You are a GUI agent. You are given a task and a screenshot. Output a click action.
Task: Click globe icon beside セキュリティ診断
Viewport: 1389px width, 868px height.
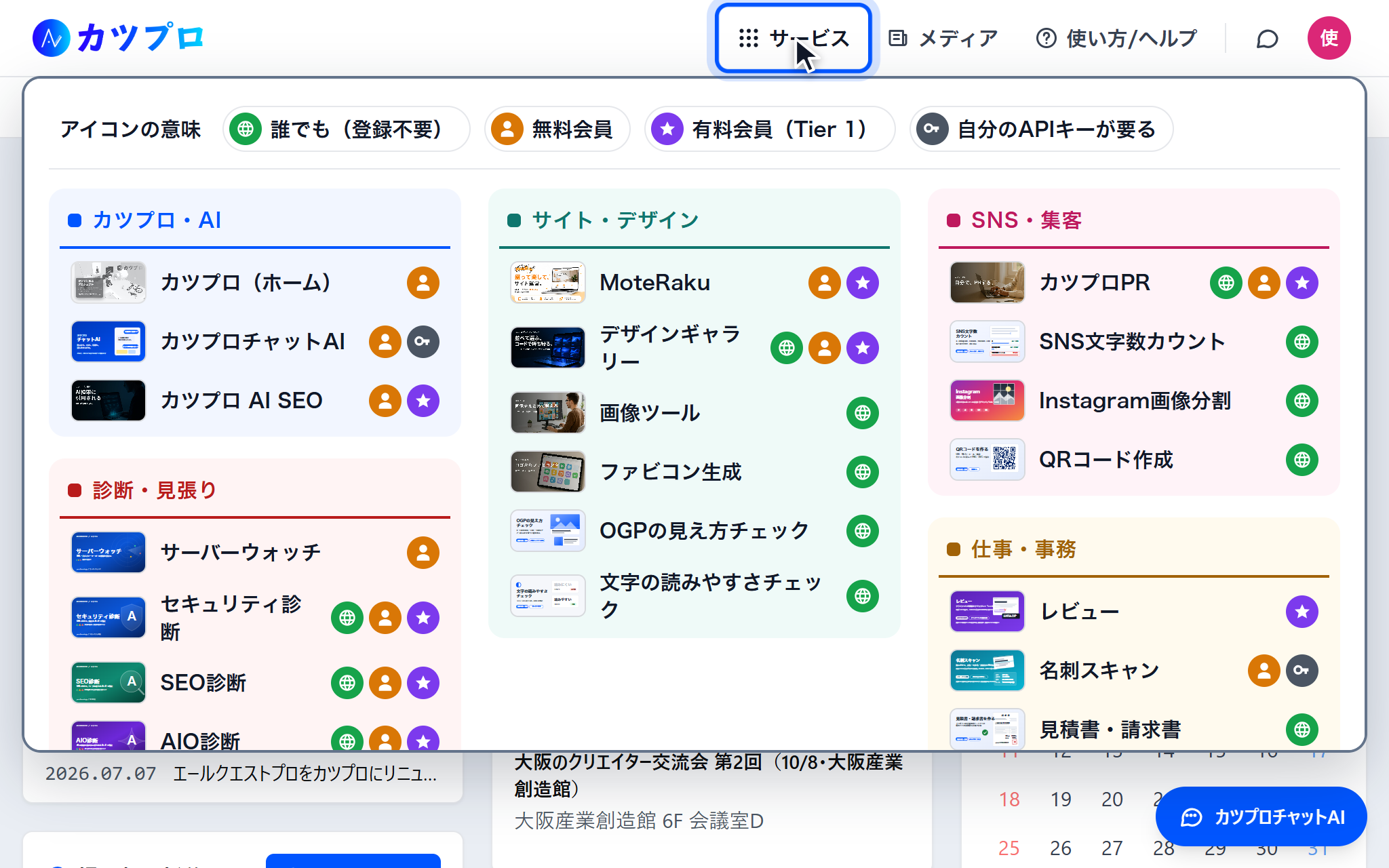pos(347,618)
